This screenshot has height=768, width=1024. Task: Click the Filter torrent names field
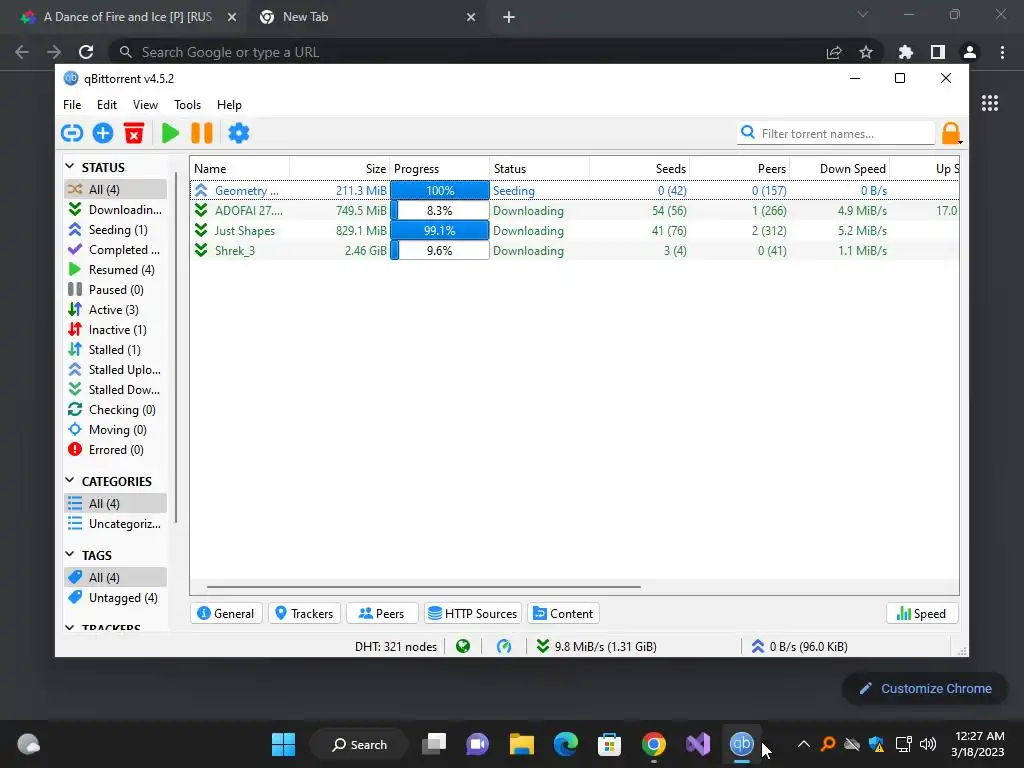point(837,133)
